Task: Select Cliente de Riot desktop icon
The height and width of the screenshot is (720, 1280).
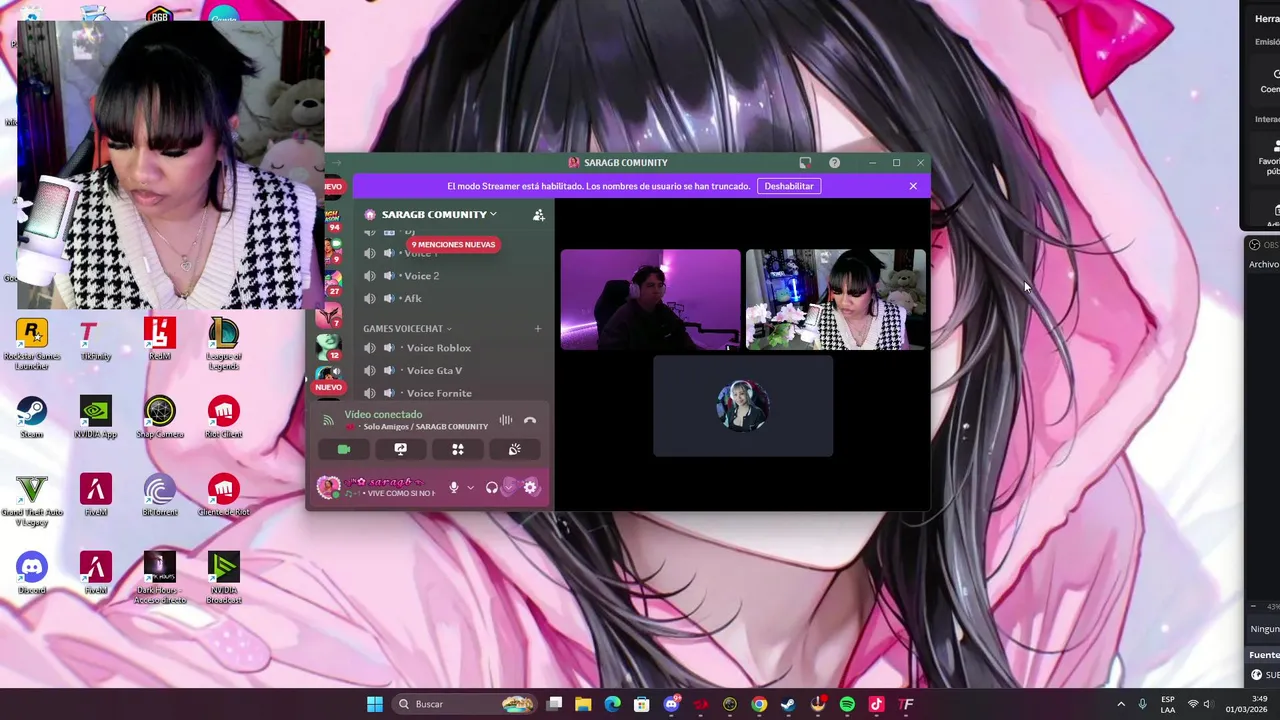Action: [x=223, y=495]
